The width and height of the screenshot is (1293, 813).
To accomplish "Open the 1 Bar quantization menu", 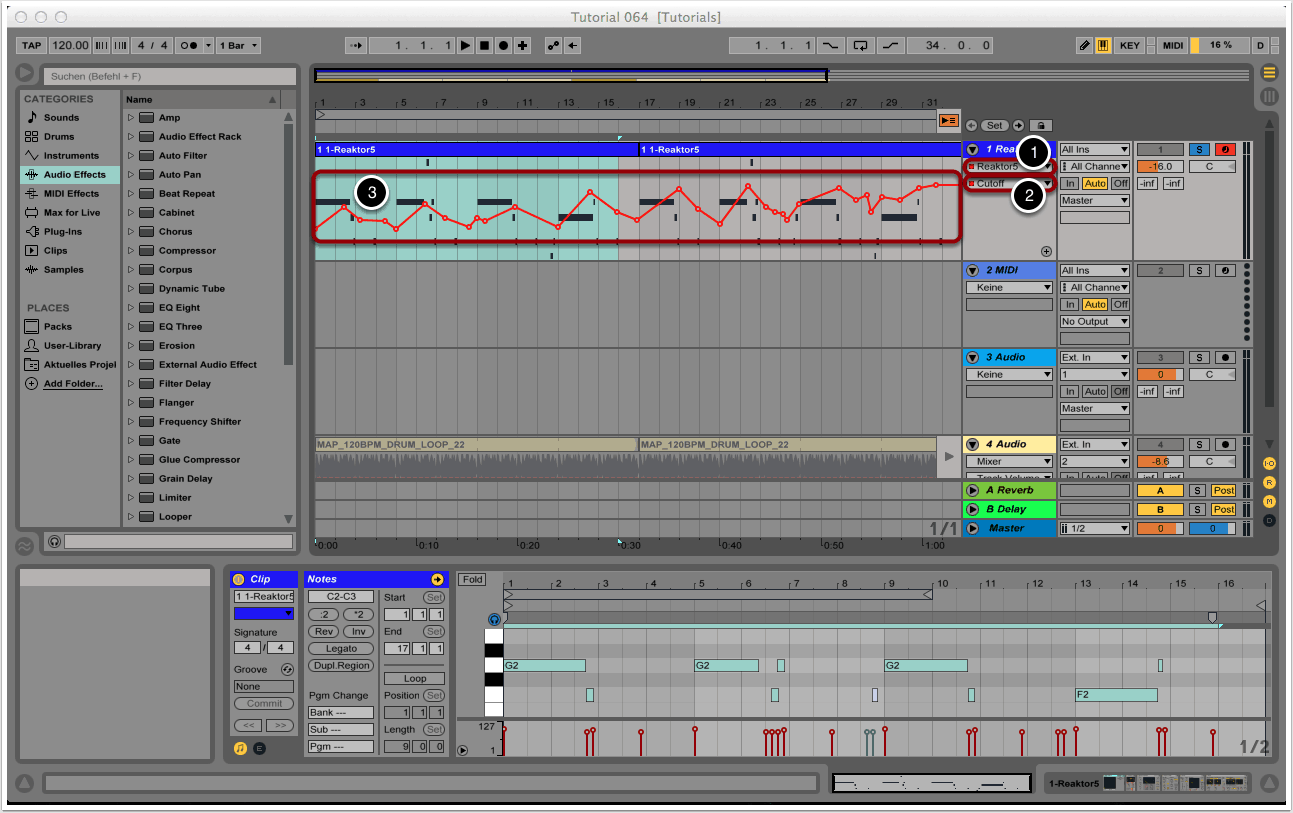I will coord(239,46).
